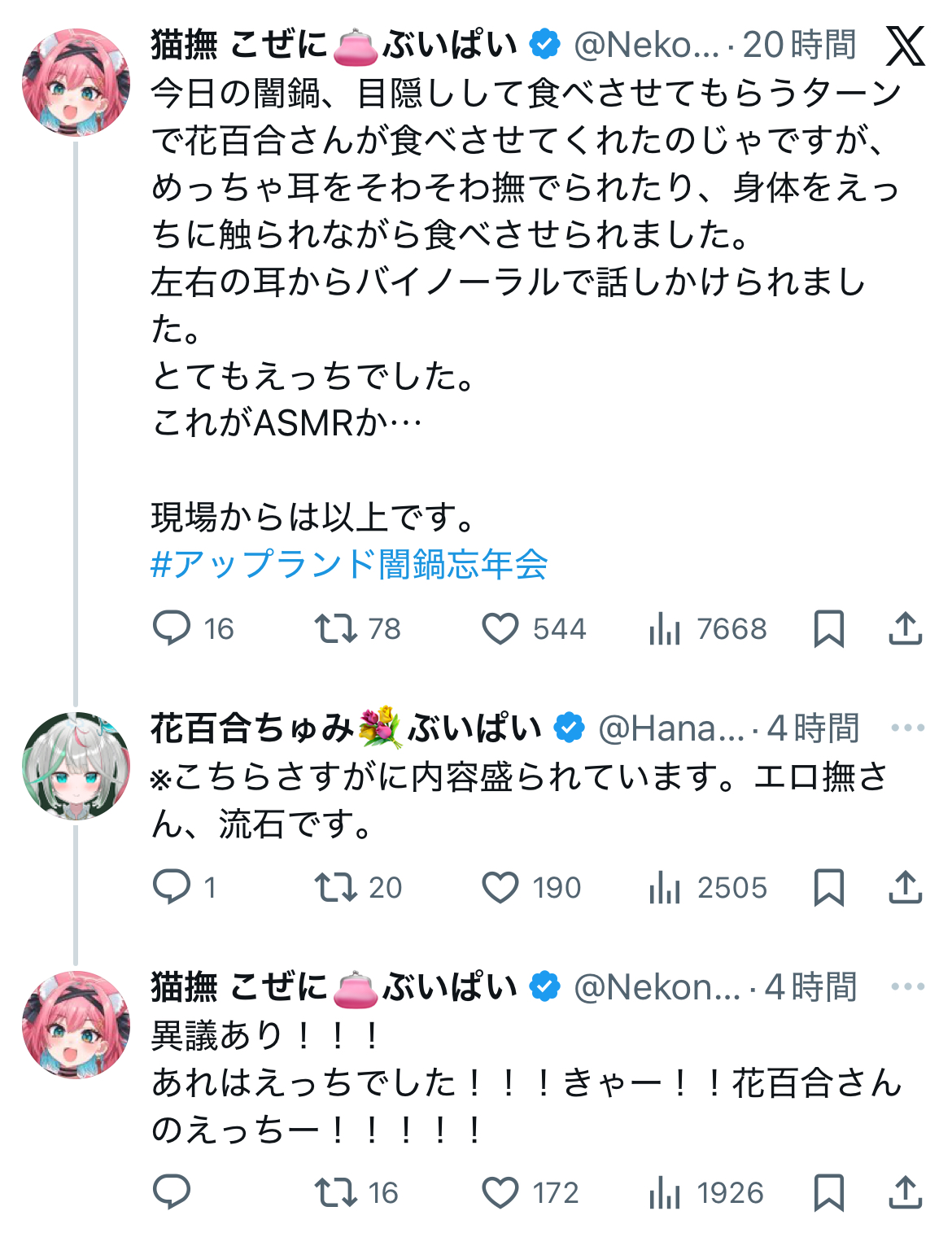Open more options on the last 異議あり tweet

pos(907,986)
